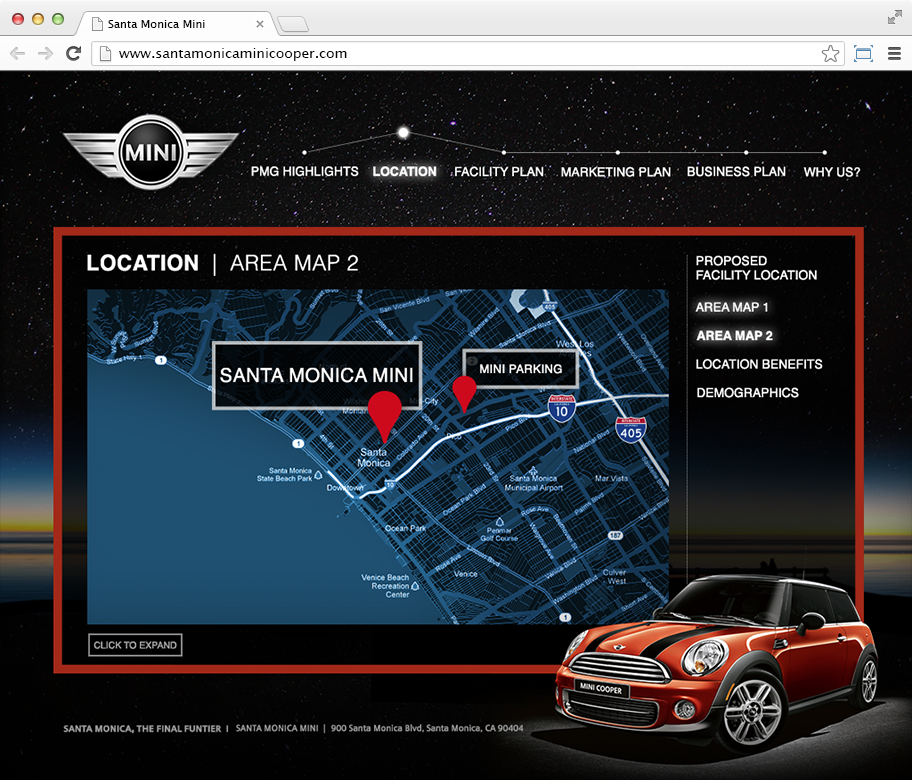Click the Interstate 10 shield on map
This screenshot has width=912, height=780.
click(x=562, y=408)
